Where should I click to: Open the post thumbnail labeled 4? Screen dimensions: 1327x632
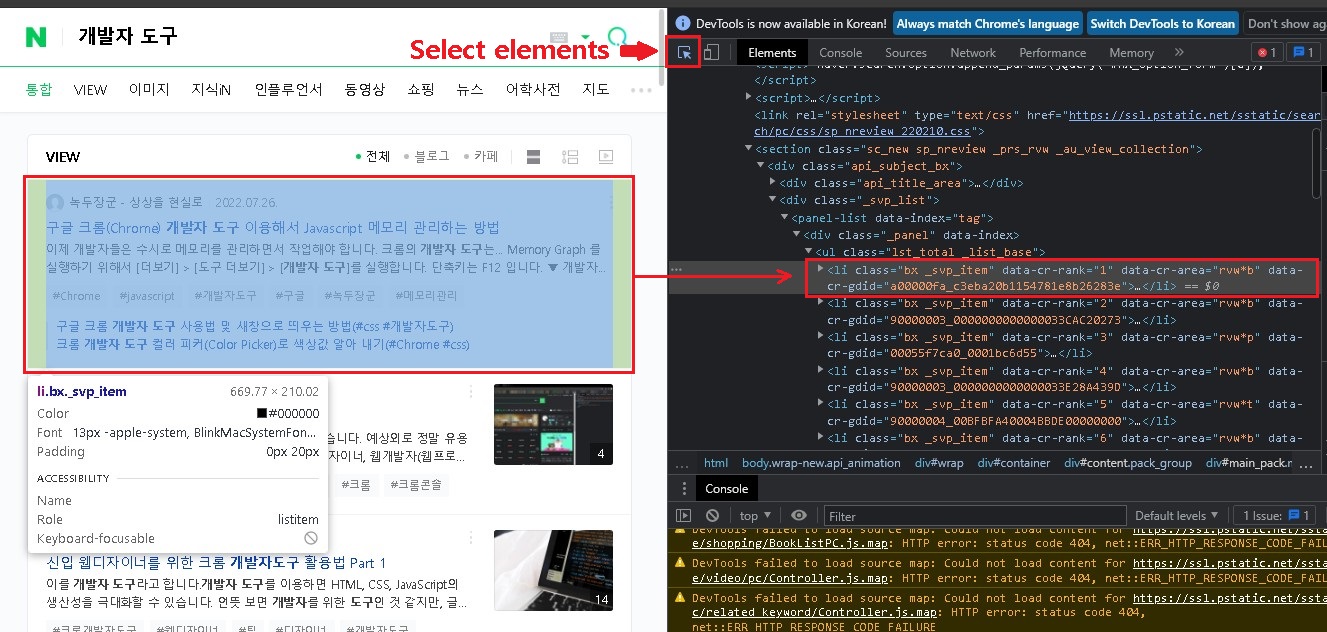[553, 425]
